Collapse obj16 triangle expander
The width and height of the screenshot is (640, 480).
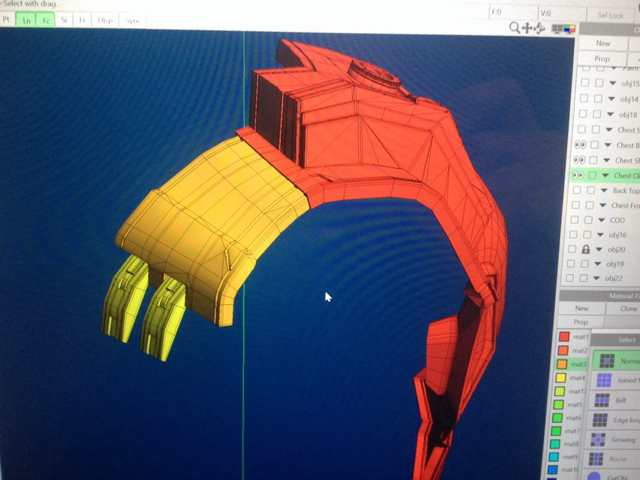[x=600, y=235]
